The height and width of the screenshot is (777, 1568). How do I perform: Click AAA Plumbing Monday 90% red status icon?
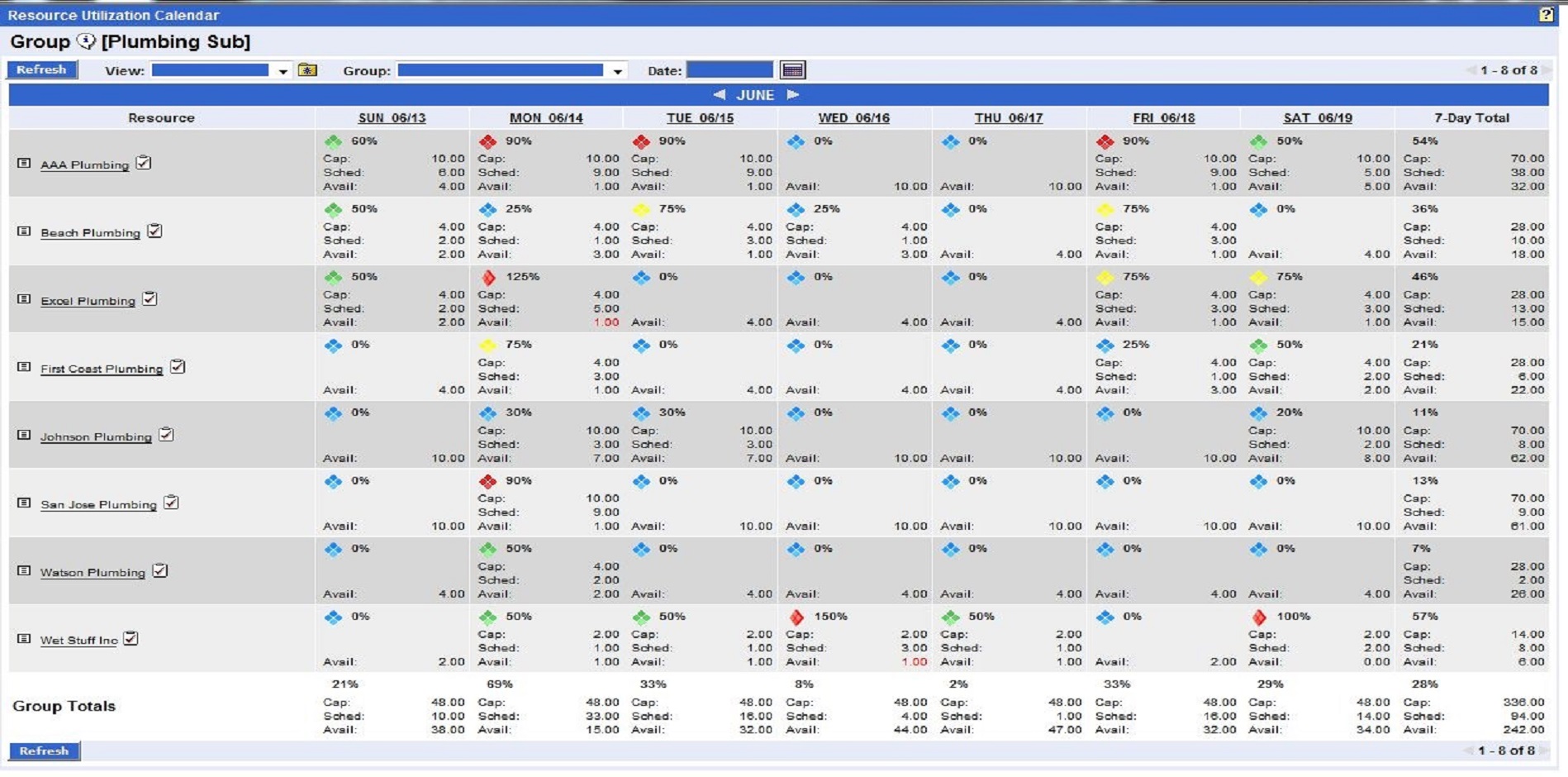[x=487, y=141]
